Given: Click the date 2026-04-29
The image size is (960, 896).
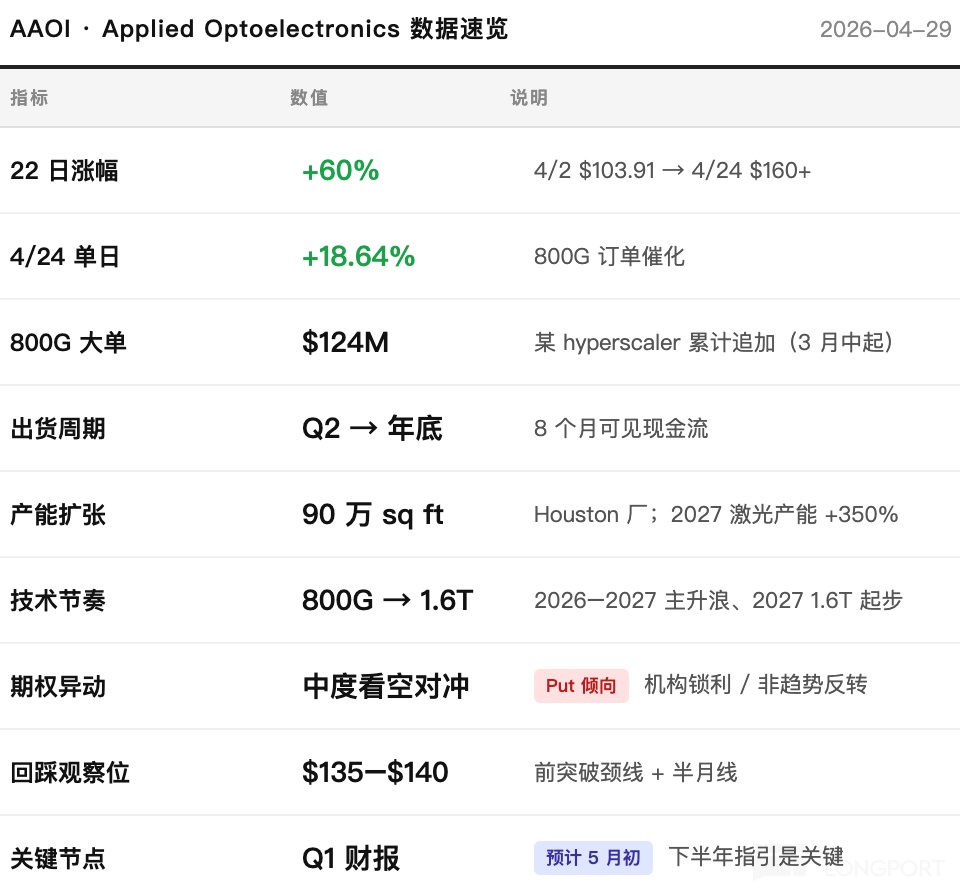Looking at the screenshot, I should pos(885,29).
